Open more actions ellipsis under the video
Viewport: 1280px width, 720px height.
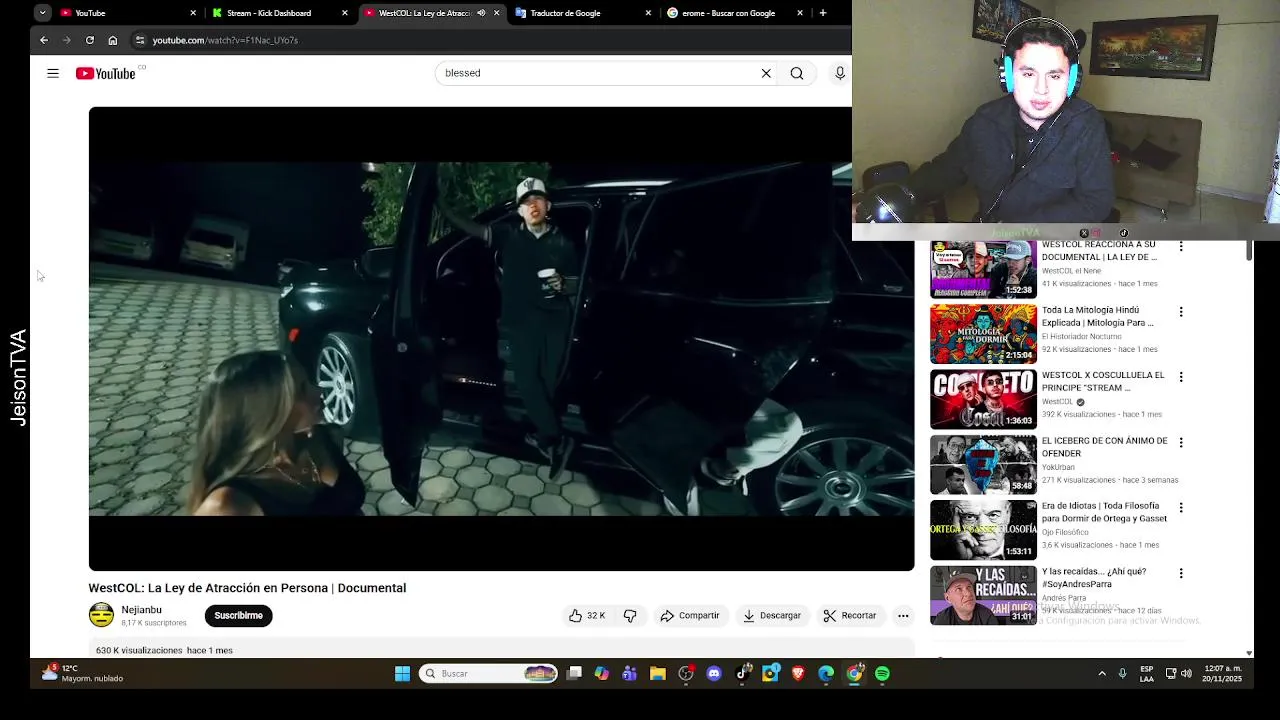903,616
